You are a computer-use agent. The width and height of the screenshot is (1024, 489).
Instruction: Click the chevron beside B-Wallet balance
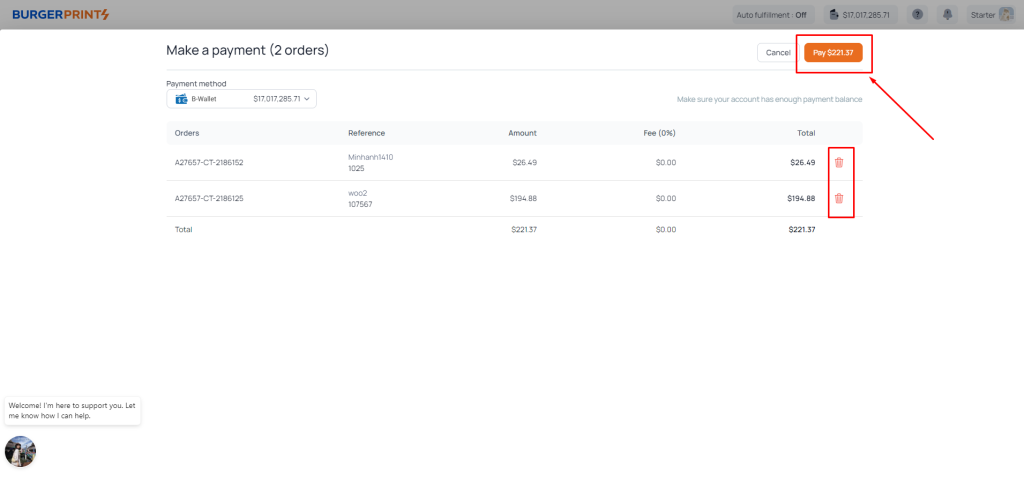308,99
